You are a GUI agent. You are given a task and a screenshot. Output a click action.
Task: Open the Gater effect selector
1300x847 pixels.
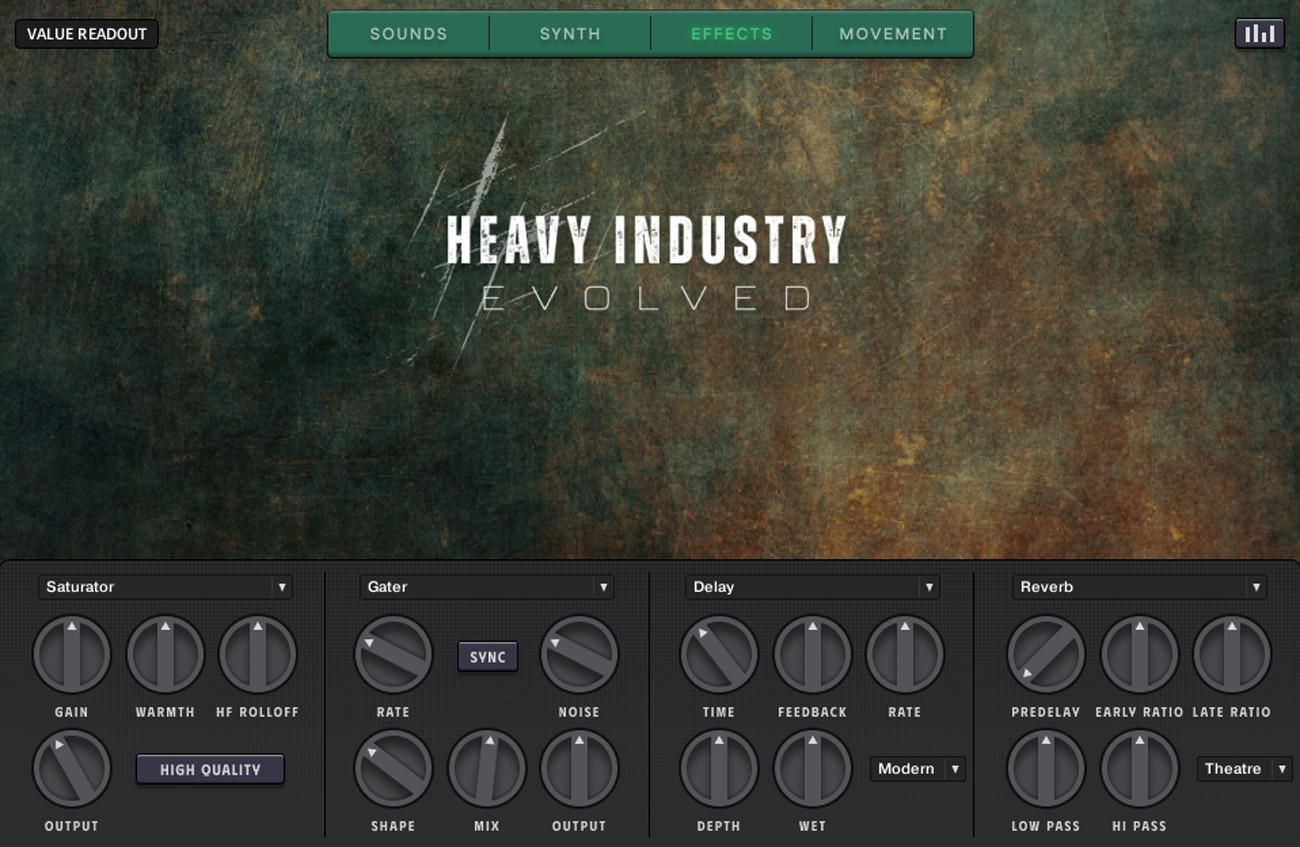pyautogui.click(x=486, y=587)
